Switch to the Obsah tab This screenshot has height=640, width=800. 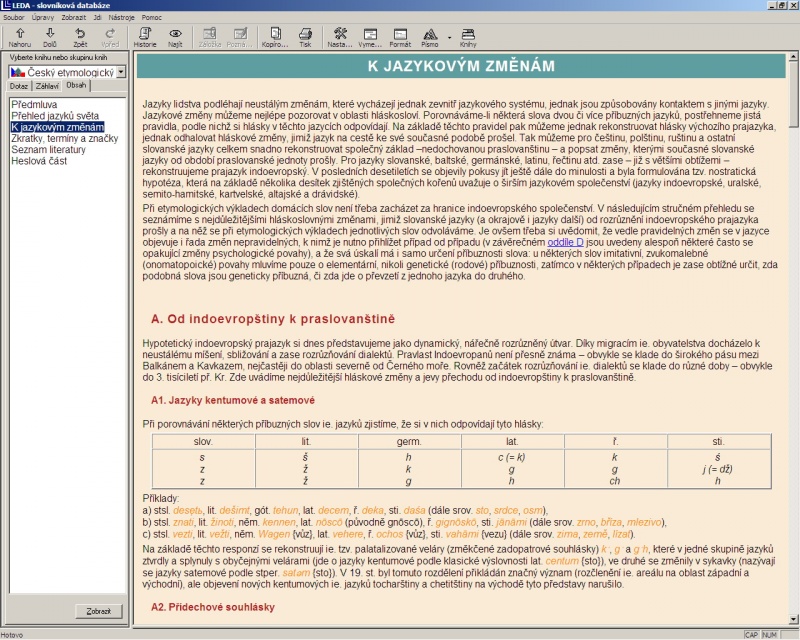(76, 85)
